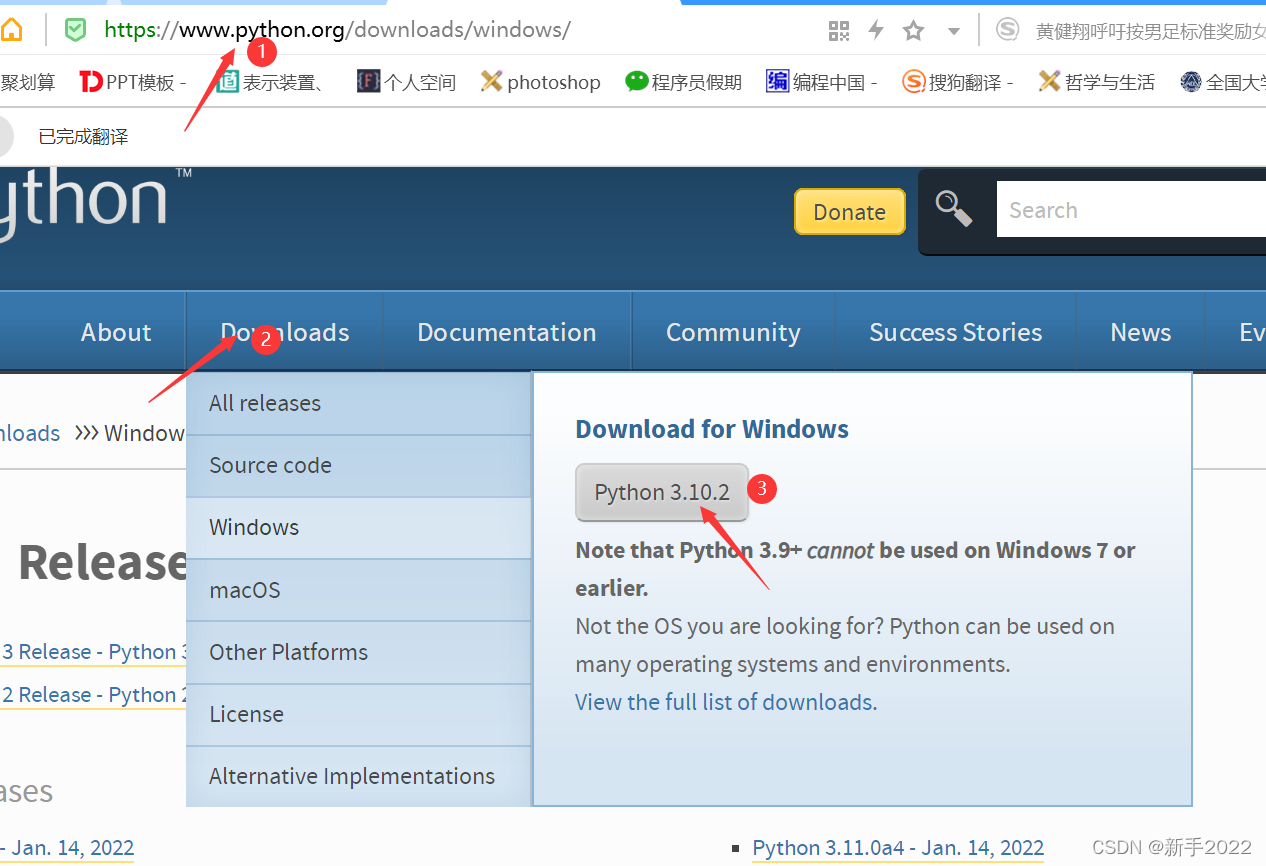Click the browser home icon
The width and height of the screenshot is (1266, 866).
pyautogui.click(x=10, y=30)
